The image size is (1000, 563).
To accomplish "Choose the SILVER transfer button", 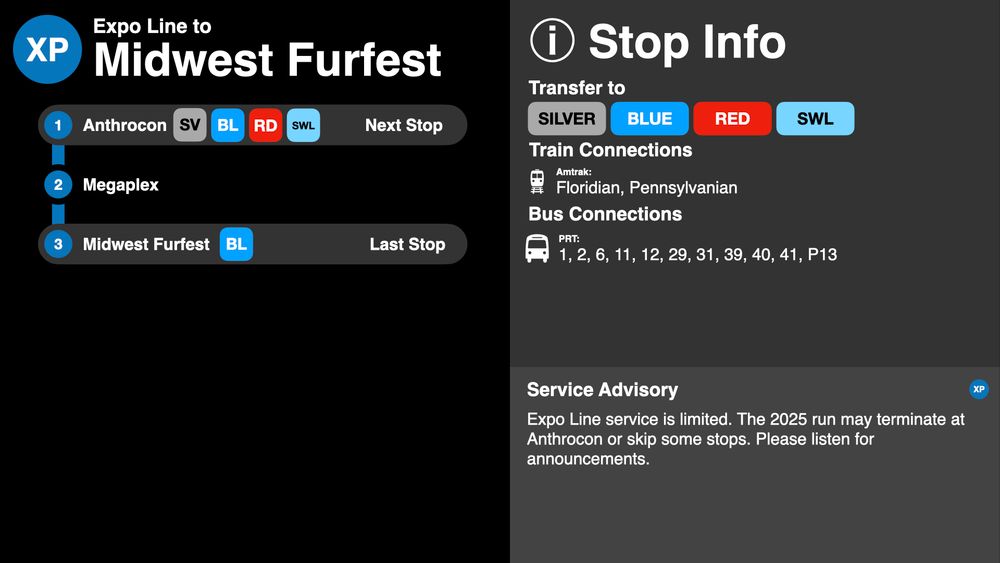I will (567, 119).
